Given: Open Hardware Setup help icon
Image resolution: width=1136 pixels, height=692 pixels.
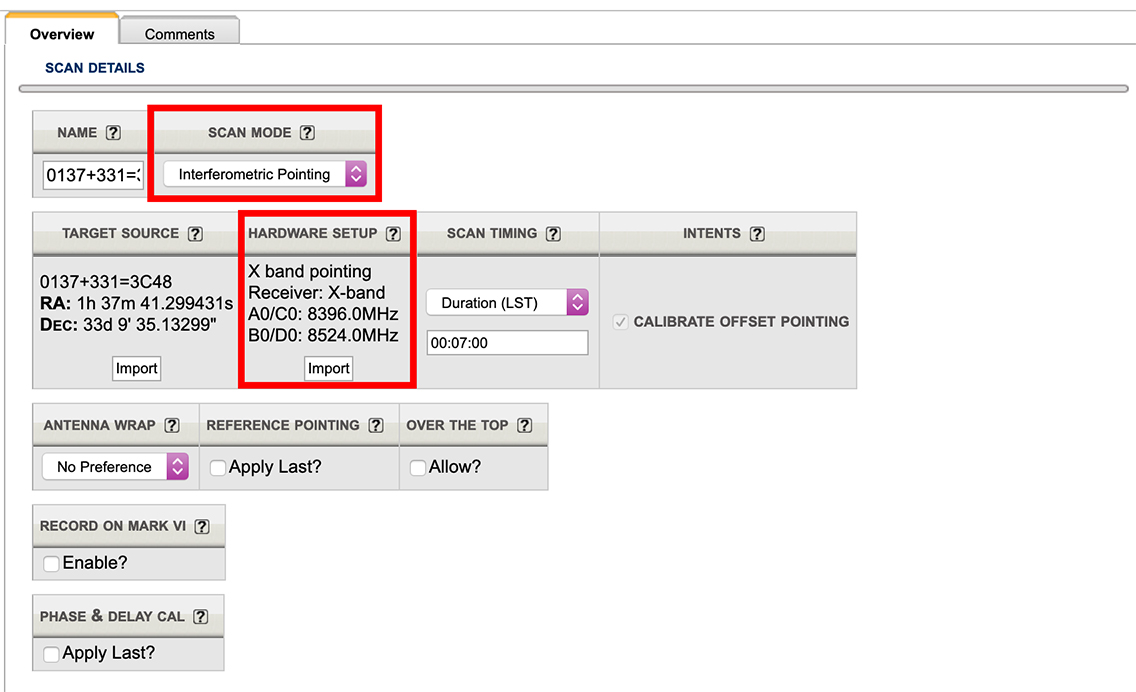Looking at the screenshot, I should pyautogui.click(x=393, y=234).
